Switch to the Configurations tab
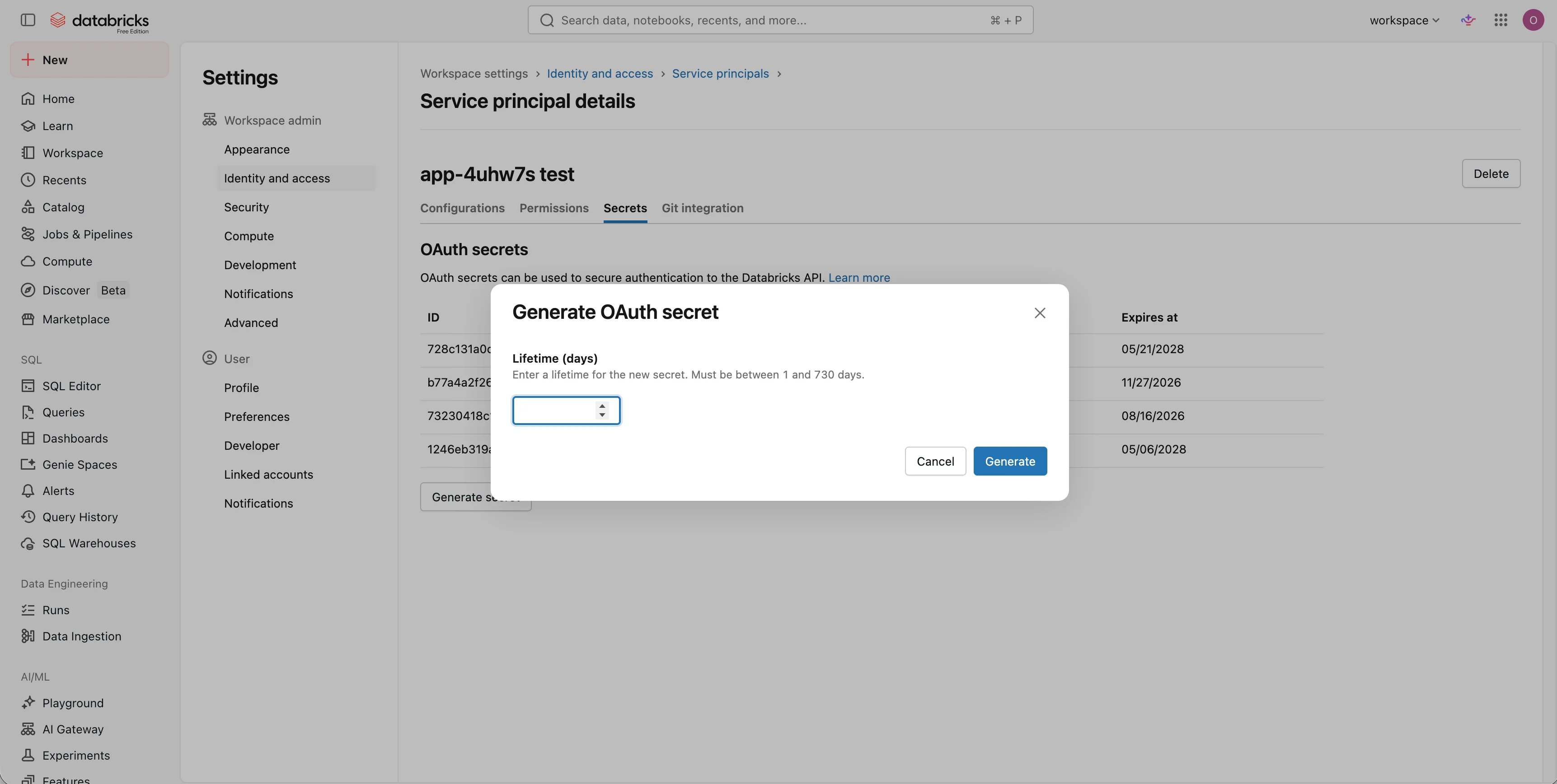Screen dimensions: 1557x784 (462, 208)
